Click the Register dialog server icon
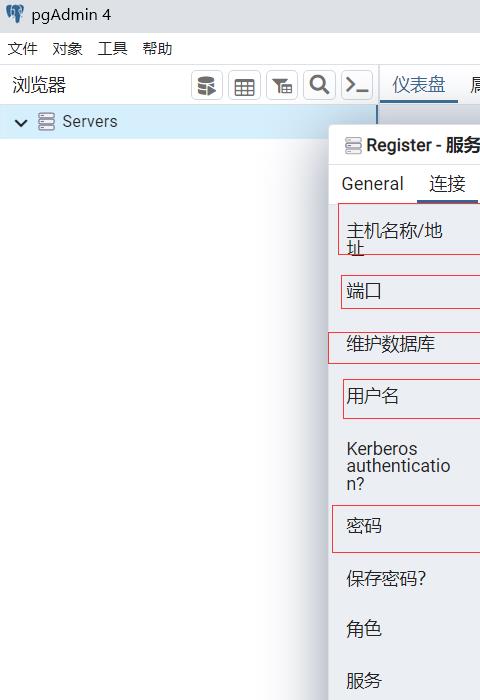The height and width of the screenshot is (700, 480). [353, 146]
